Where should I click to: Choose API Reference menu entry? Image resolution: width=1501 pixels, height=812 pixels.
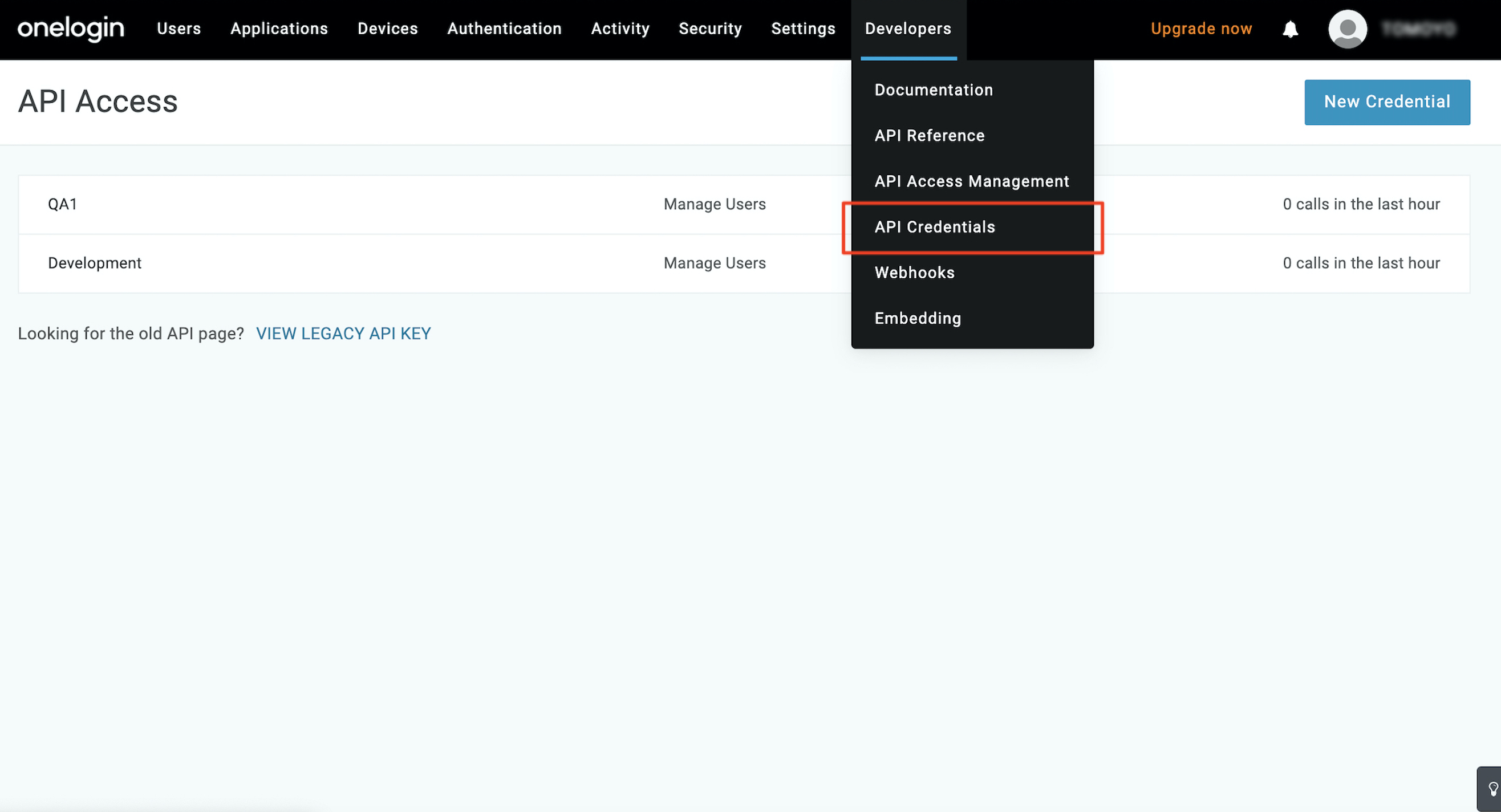point(930,136)
